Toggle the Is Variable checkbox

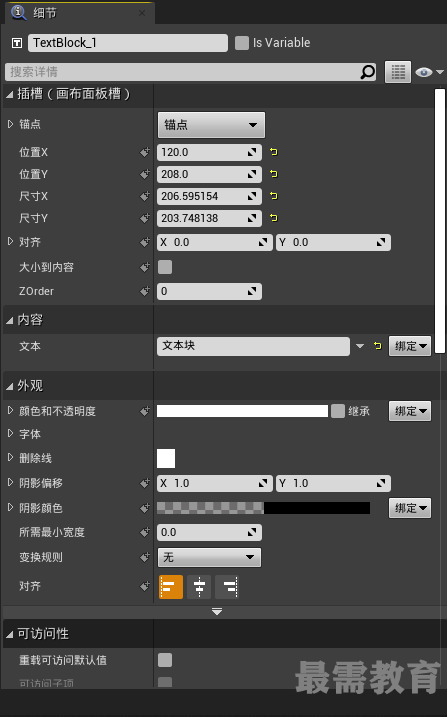coord(241,43)
